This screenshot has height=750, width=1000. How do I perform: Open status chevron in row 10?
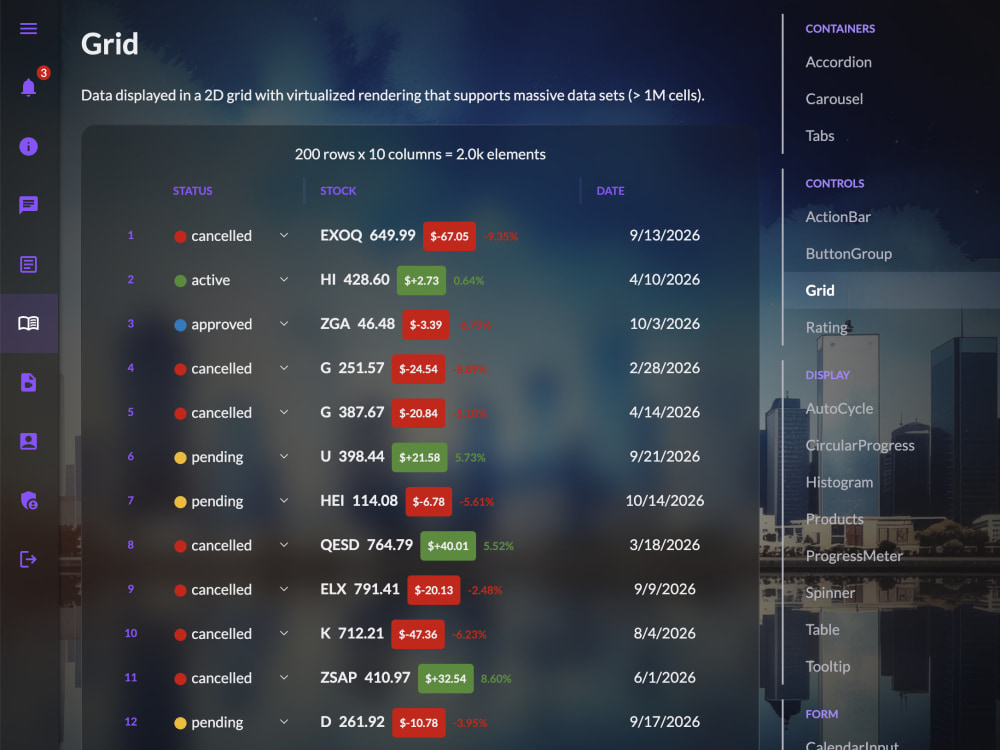pos(284,633)
